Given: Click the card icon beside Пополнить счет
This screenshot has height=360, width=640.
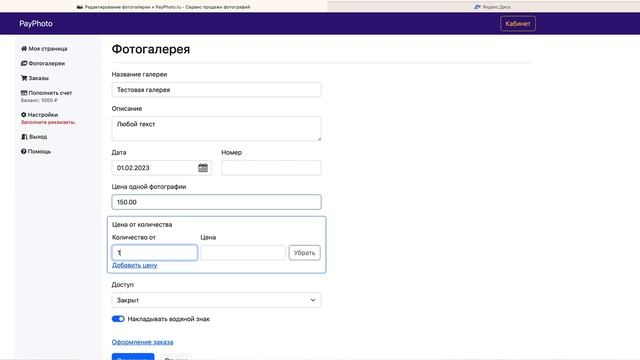Looking at the screenshot, I should pos(24,93).
